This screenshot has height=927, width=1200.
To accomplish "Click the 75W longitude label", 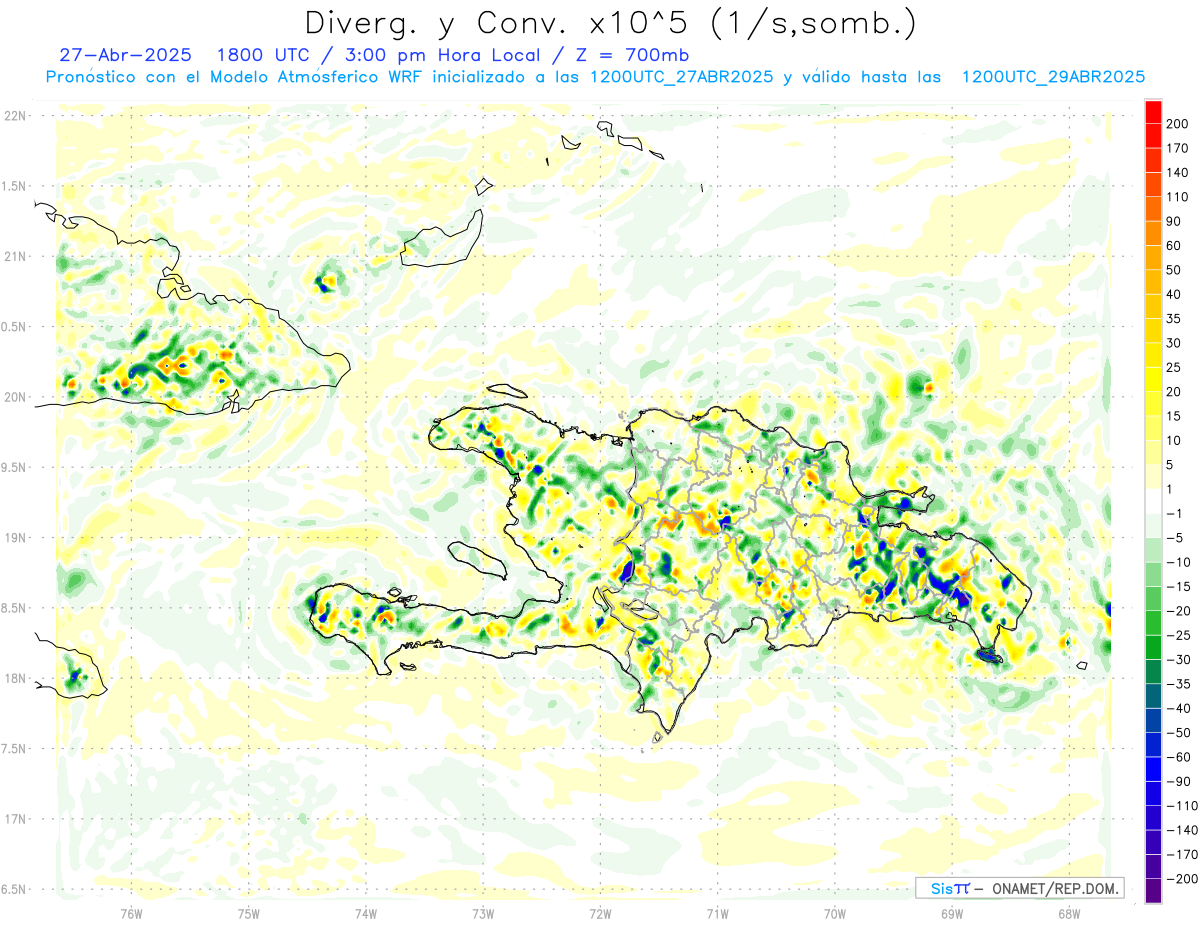I will (x=248, y=913).
